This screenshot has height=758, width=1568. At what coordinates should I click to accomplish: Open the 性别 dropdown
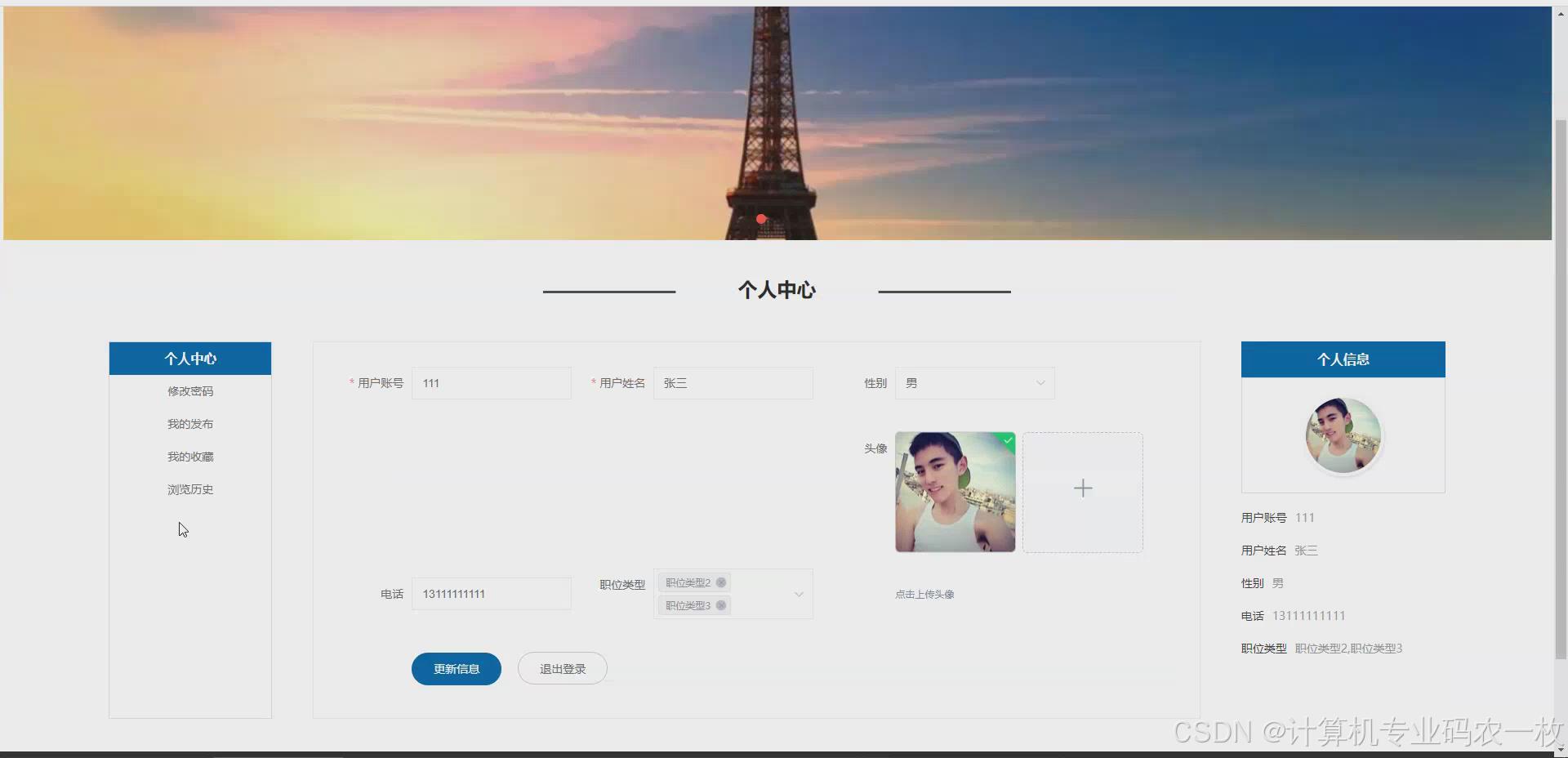point(974,383)
